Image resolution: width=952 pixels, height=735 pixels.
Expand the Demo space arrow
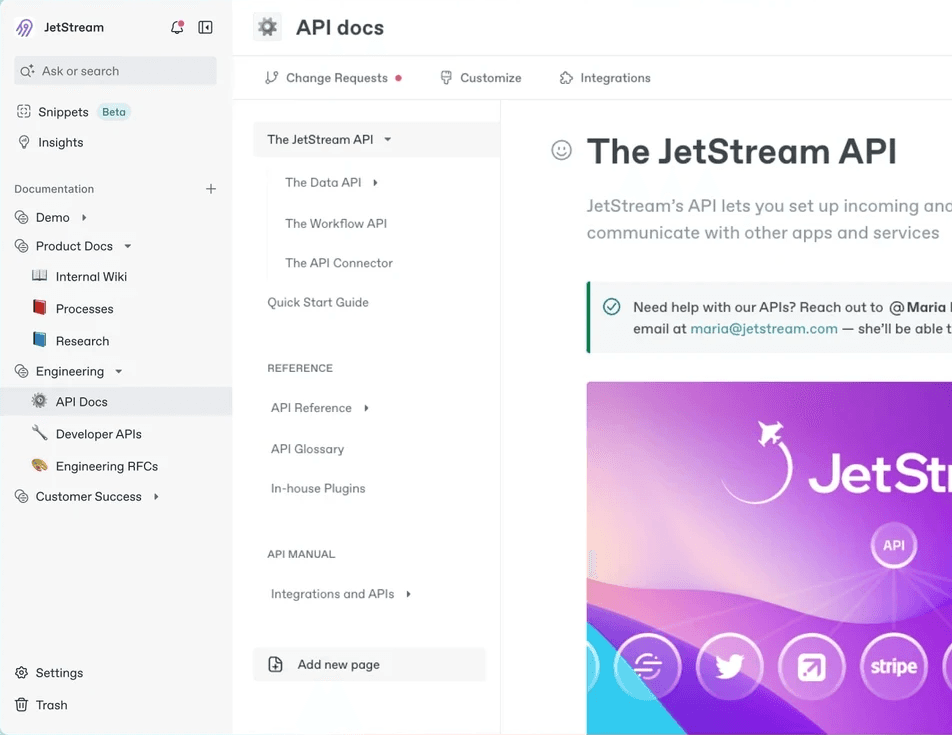(x=84, y=217)
